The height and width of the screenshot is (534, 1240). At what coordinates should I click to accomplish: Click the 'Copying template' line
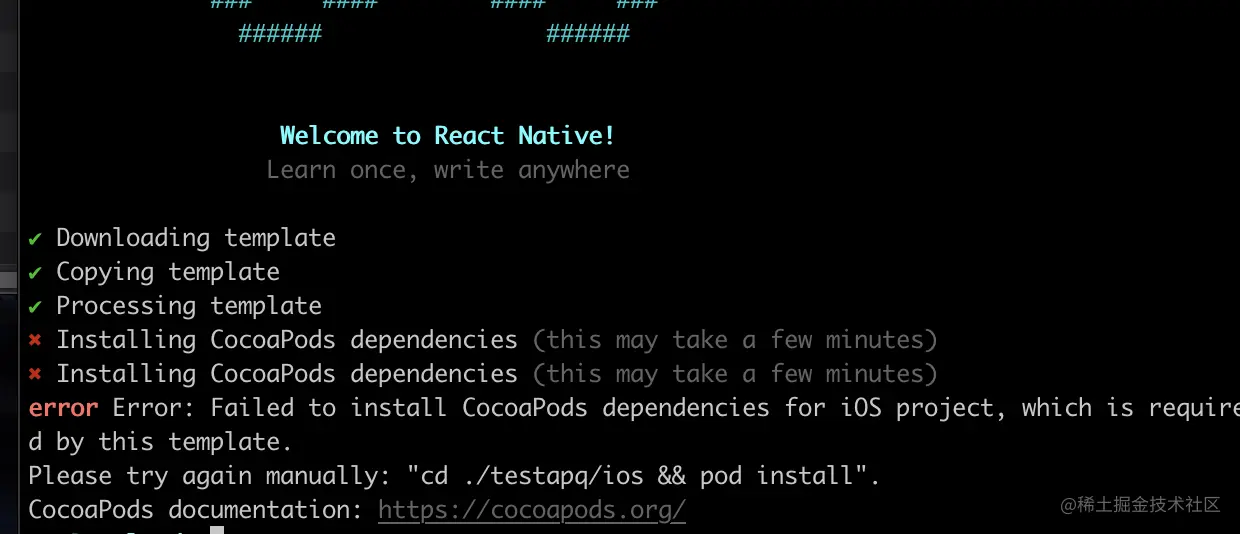click(x=168, y=272)
